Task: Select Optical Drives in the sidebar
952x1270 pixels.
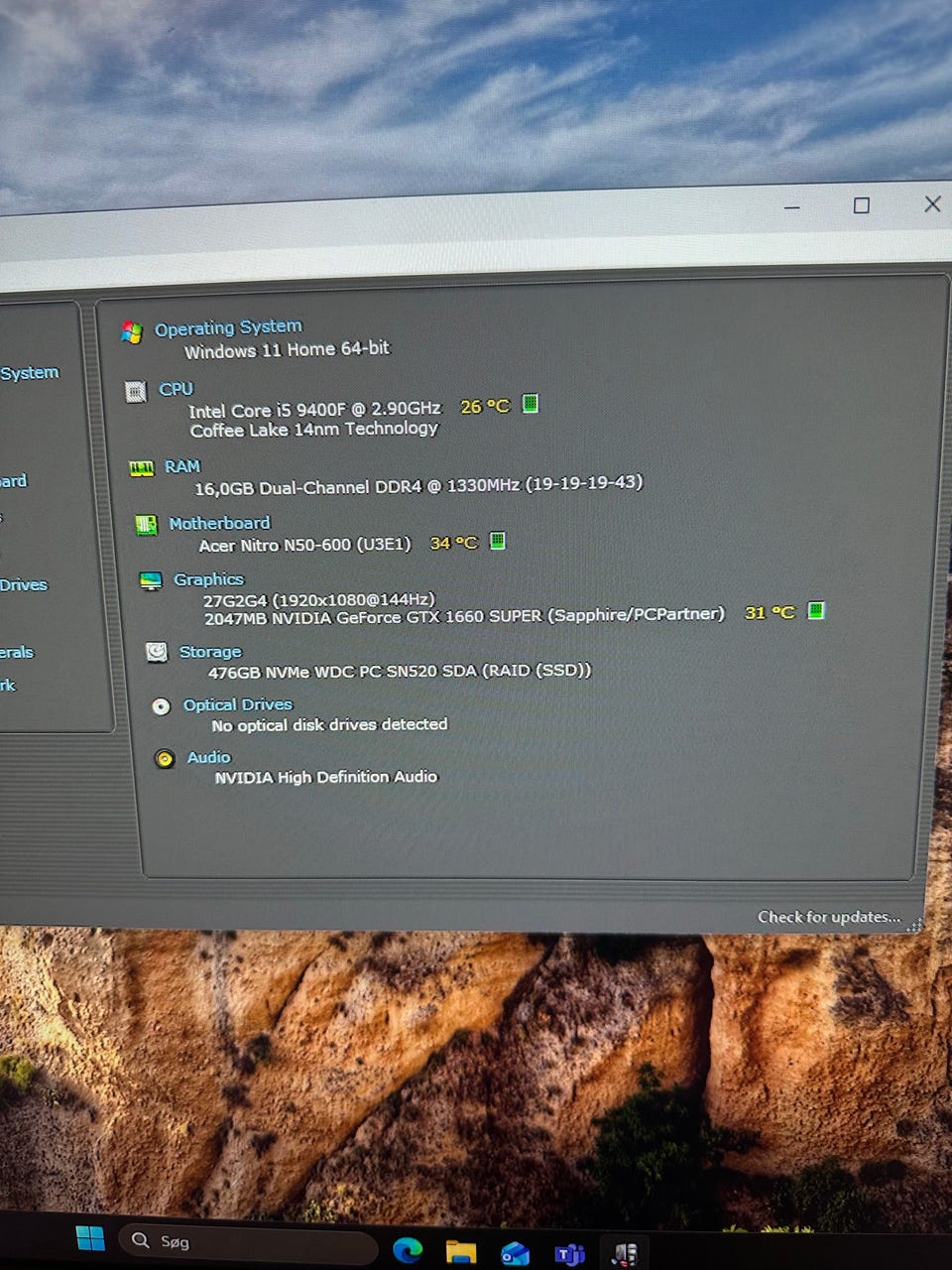Action: 23,585
